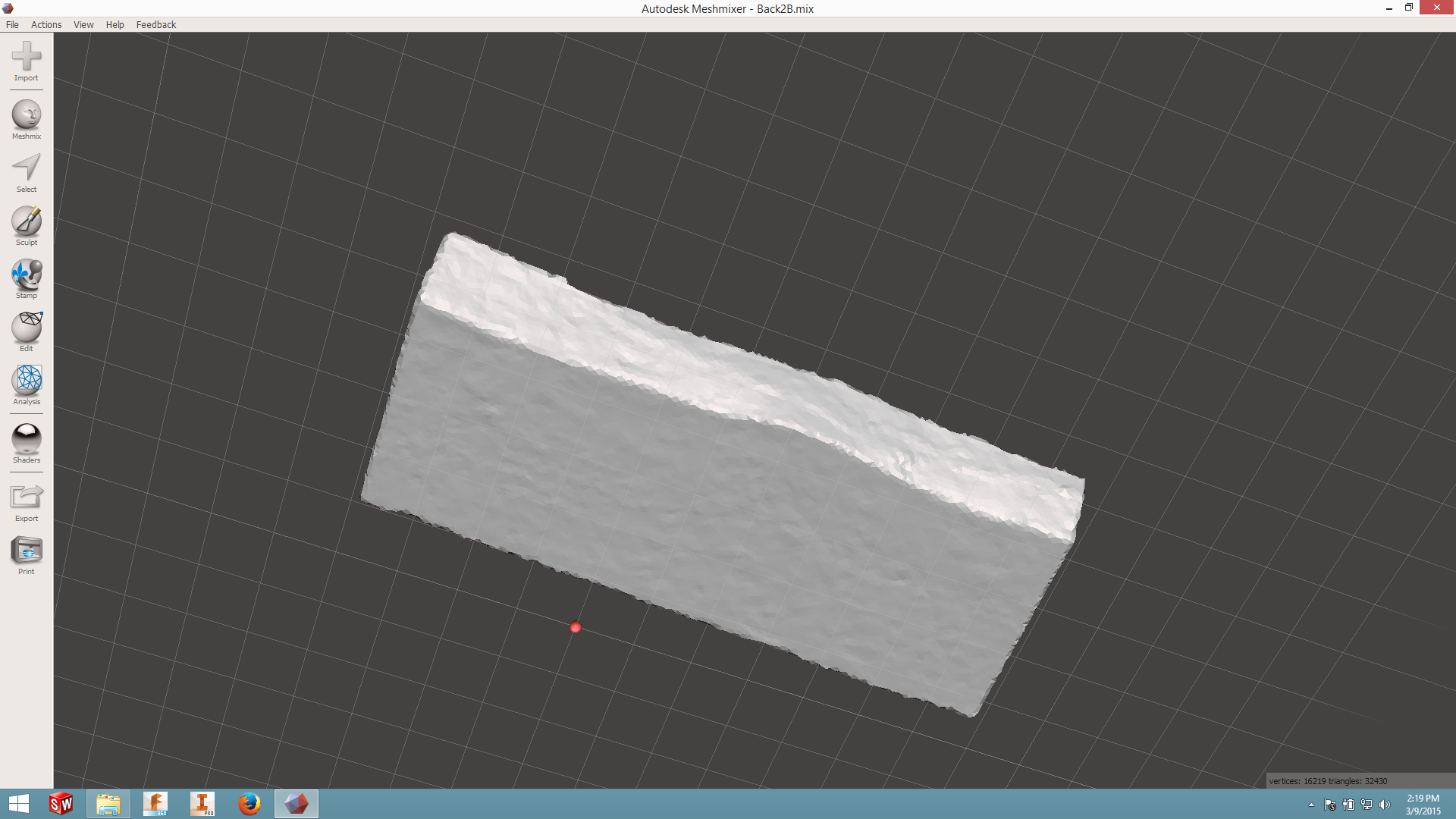This screenshot has width=1456, height=819.
Task: Open the Feedback menu
Action: tap(156, 24)
